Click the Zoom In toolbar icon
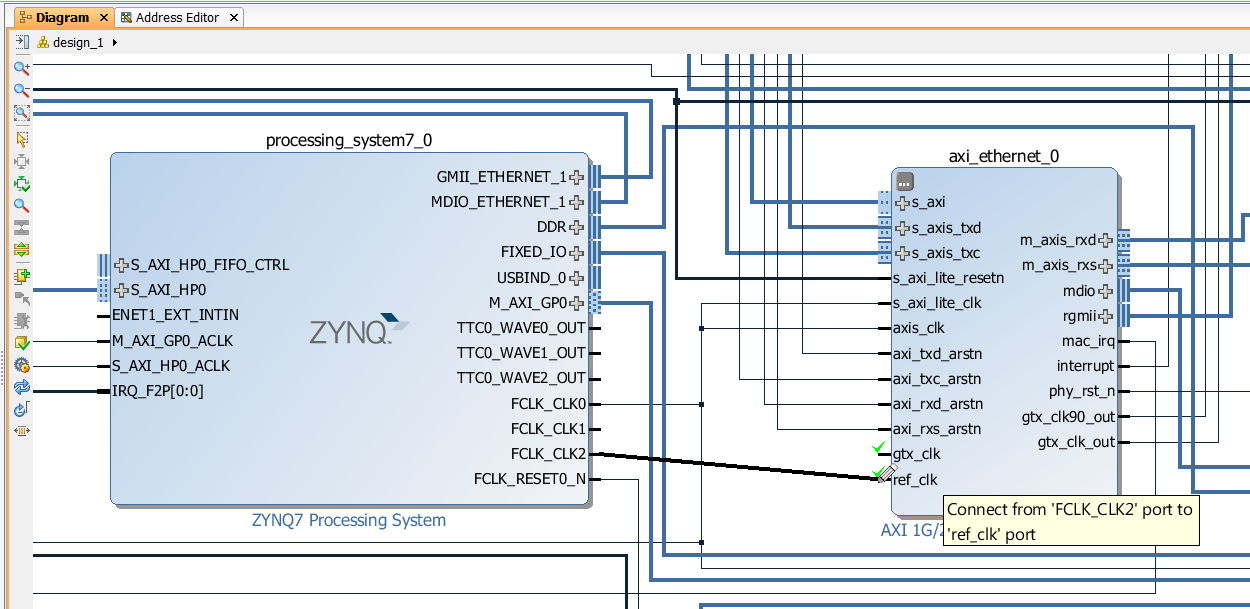Screen dimensions: 1250x609 tap(21, 68)
